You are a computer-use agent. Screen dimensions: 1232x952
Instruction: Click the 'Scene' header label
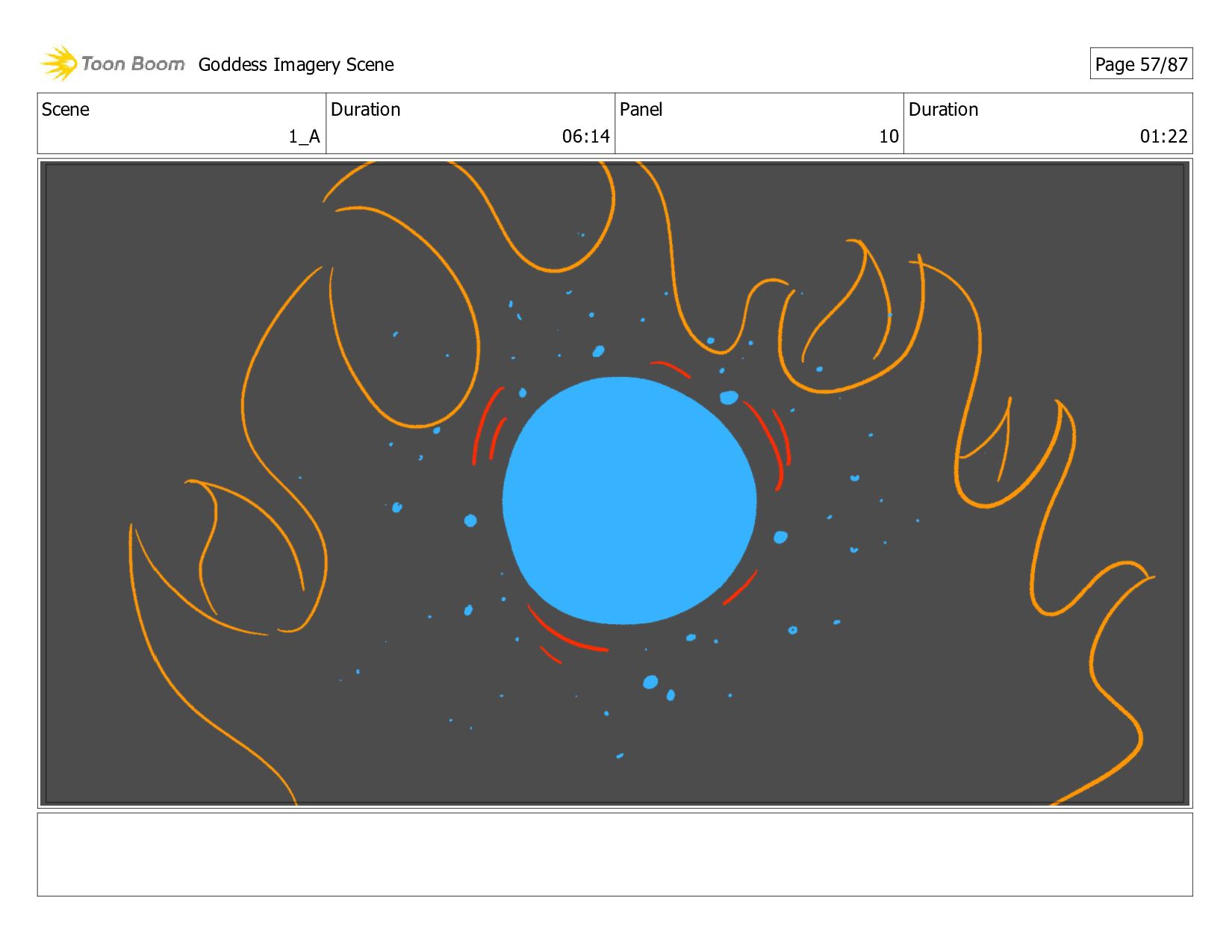click(66, 110)
